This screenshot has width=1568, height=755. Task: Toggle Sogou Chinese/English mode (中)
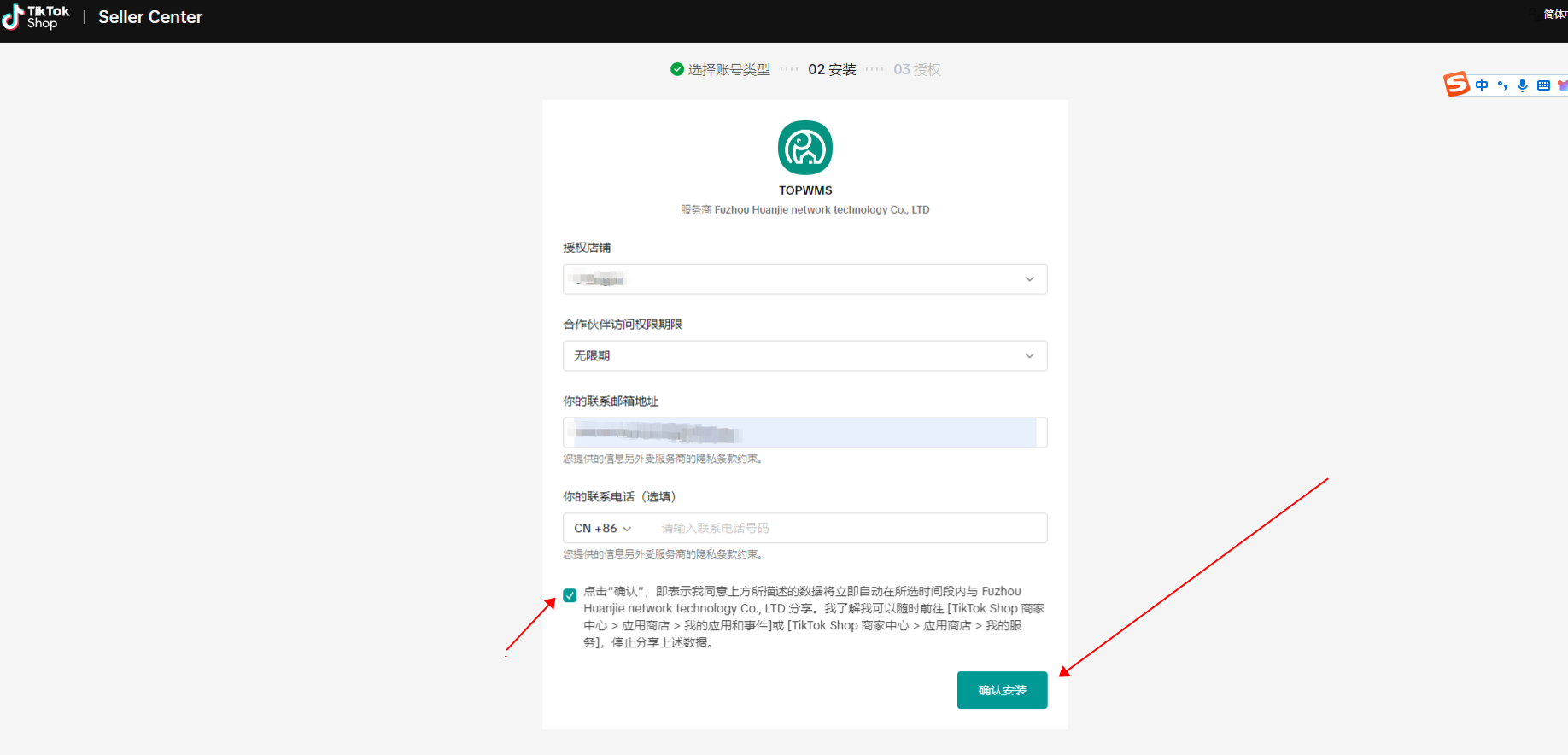pyautogui.click(x=1482, y=85)
